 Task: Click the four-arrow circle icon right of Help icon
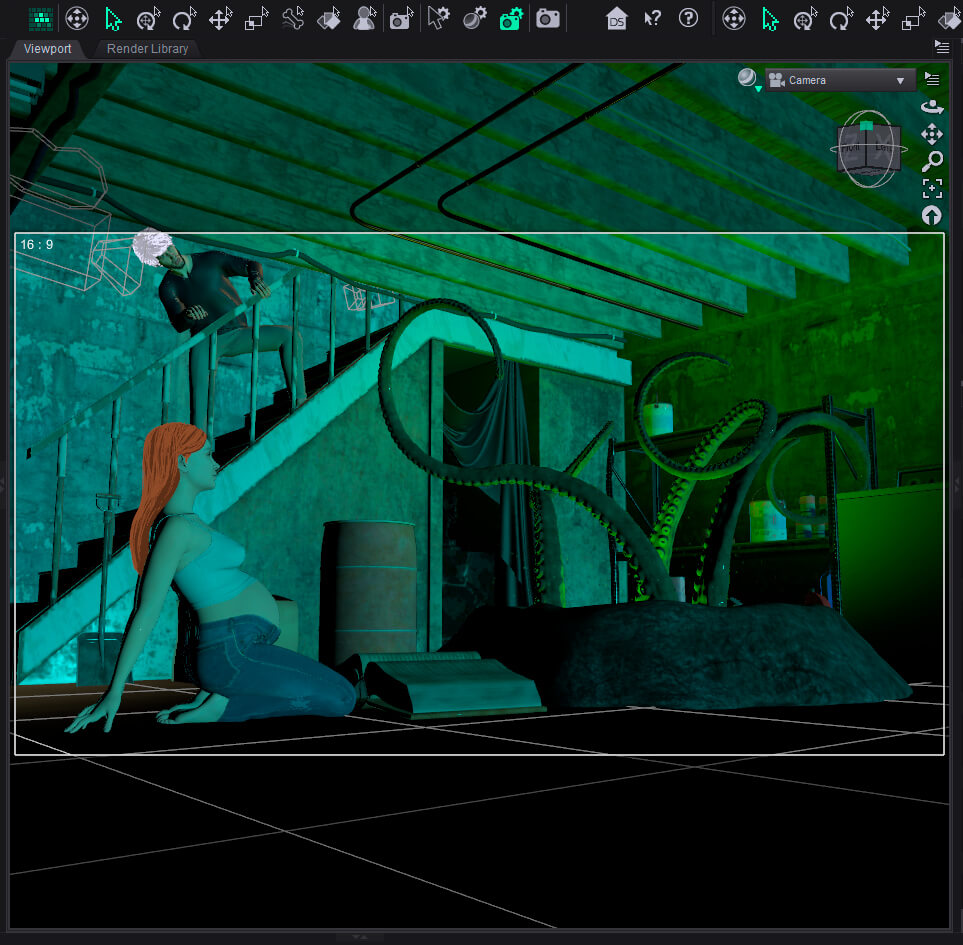734,18
